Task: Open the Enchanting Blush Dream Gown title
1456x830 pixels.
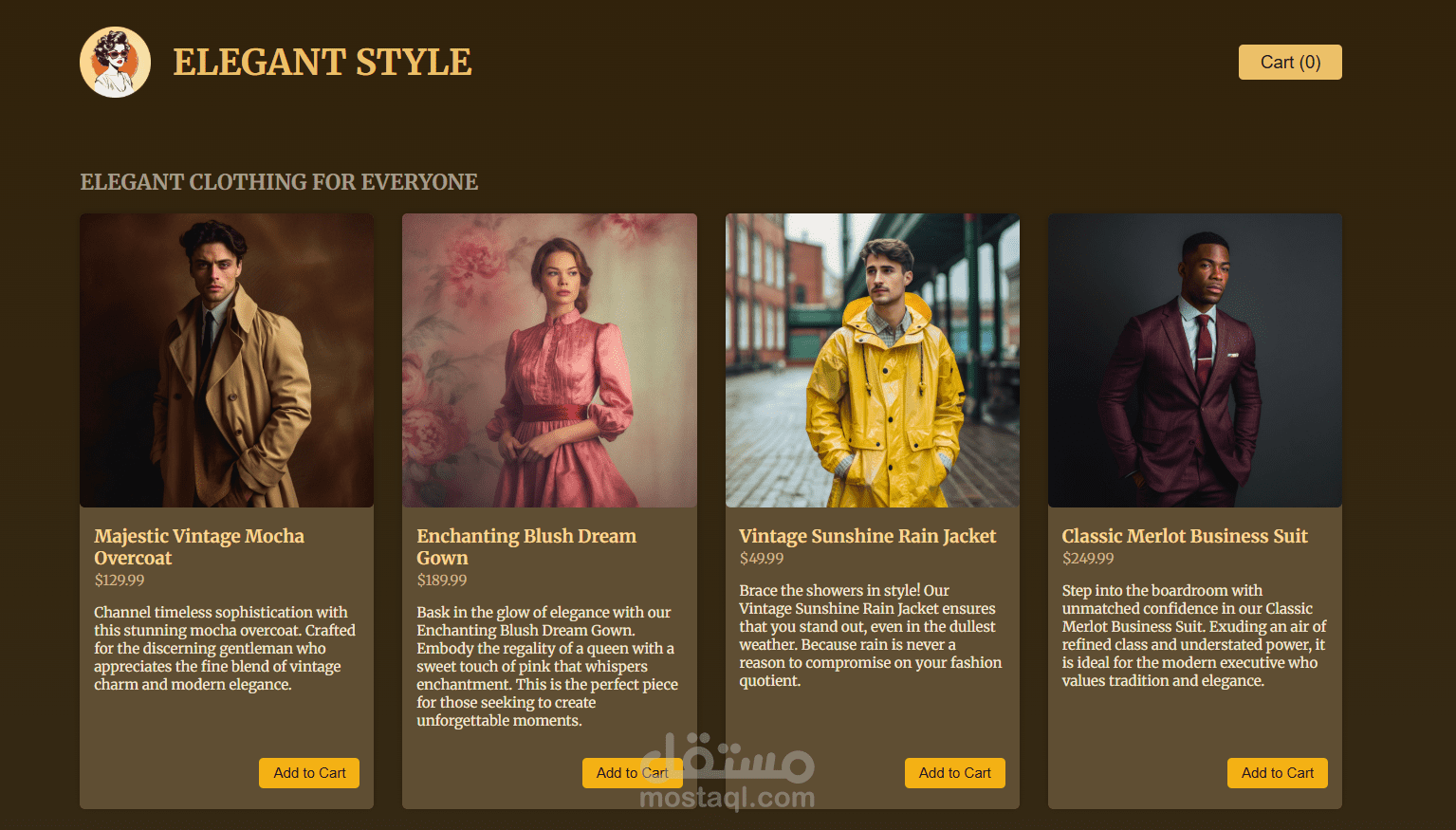Action: click(526, 546)
